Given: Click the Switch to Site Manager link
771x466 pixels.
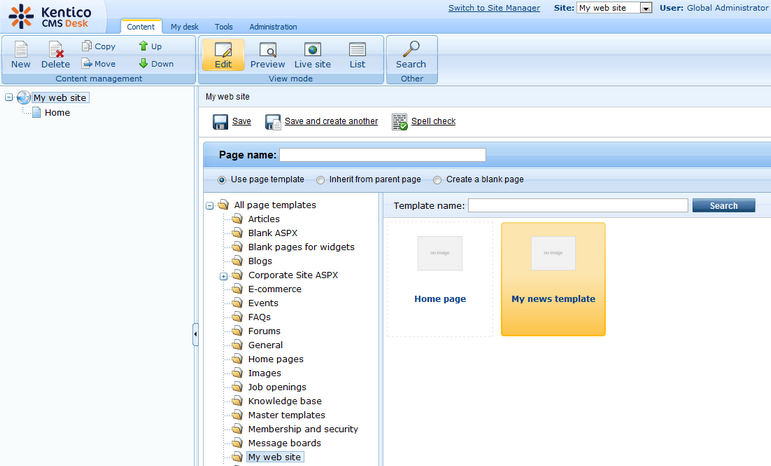Looking at the screenshot, I should tap(496, 8).
